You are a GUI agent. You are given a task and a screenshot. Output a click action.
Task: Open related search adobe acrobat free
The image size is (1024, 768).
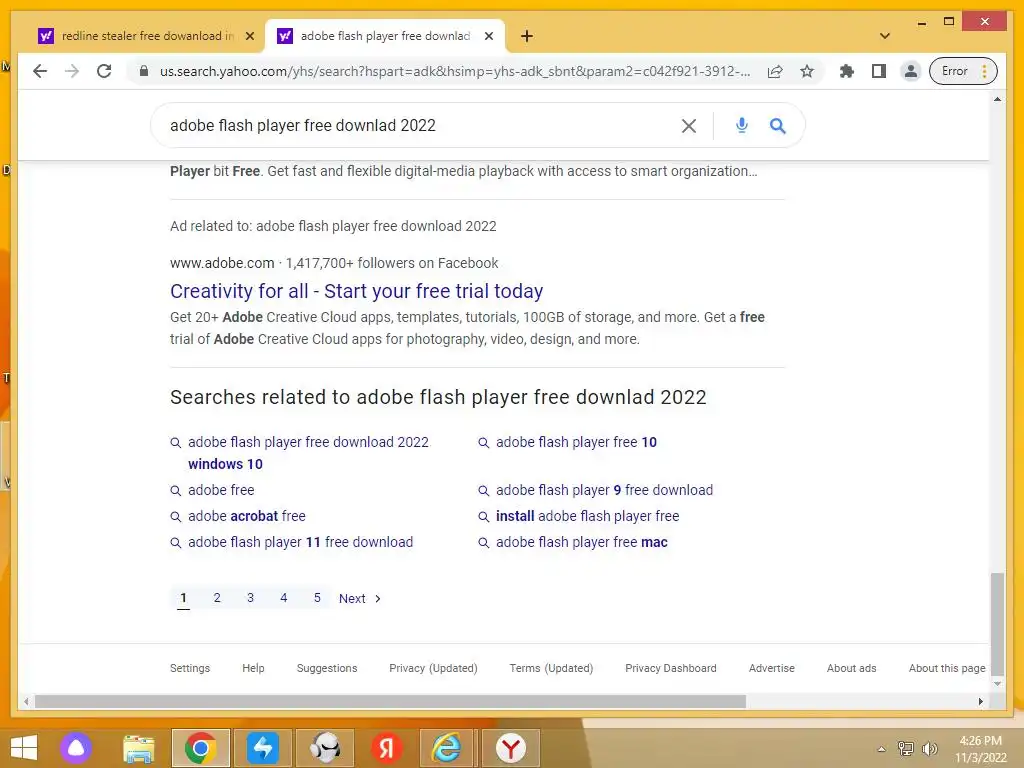[246, 516]
